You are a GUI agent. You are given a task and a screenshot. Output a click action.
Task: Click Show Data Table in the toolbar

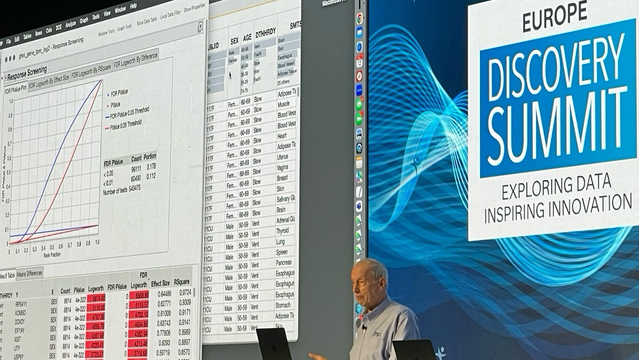147,21
